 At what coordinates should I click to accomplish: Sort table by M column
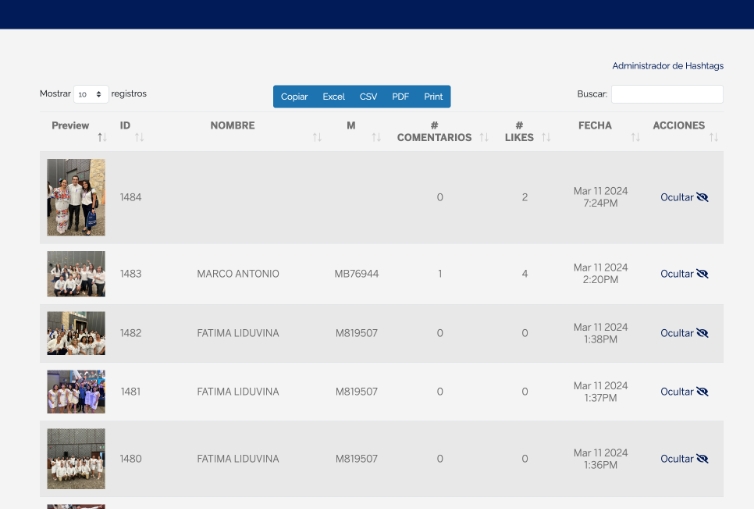[351, 126]
